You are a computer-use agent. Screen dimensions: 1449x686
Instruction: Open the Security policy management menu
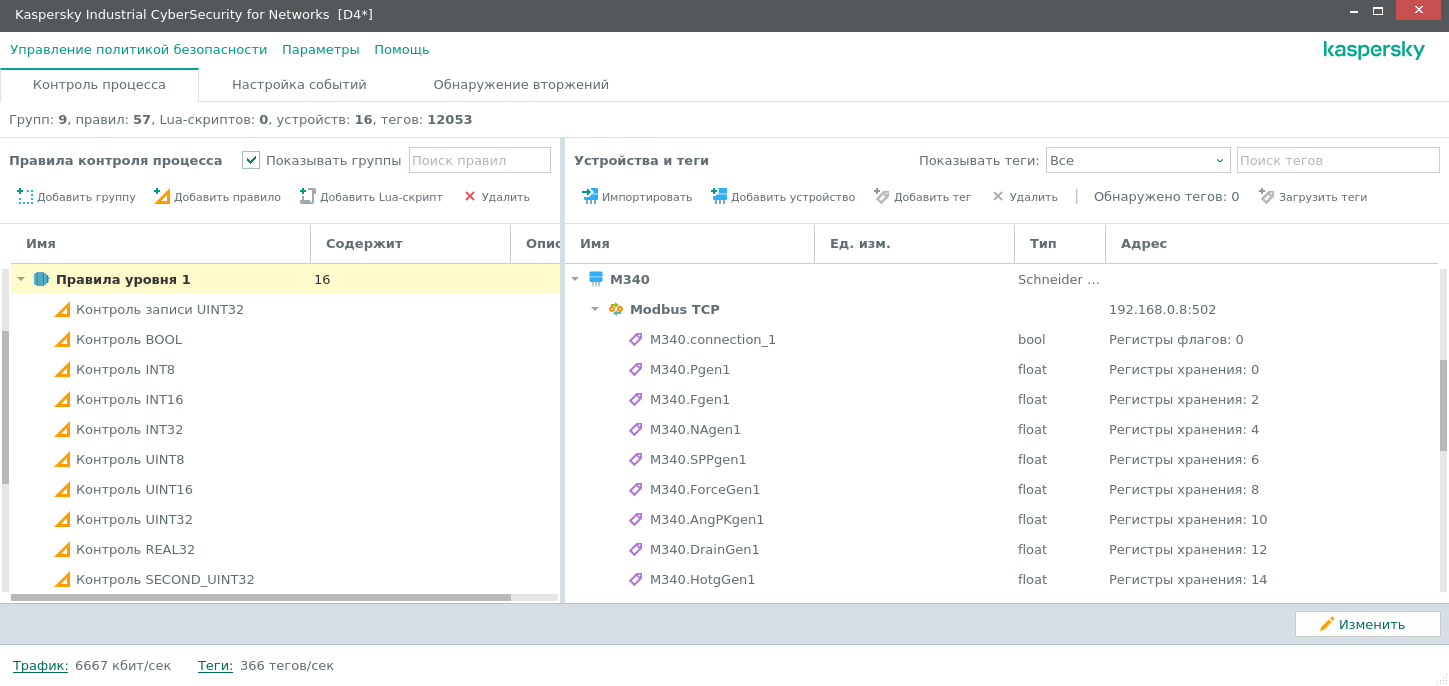point(139,50)
